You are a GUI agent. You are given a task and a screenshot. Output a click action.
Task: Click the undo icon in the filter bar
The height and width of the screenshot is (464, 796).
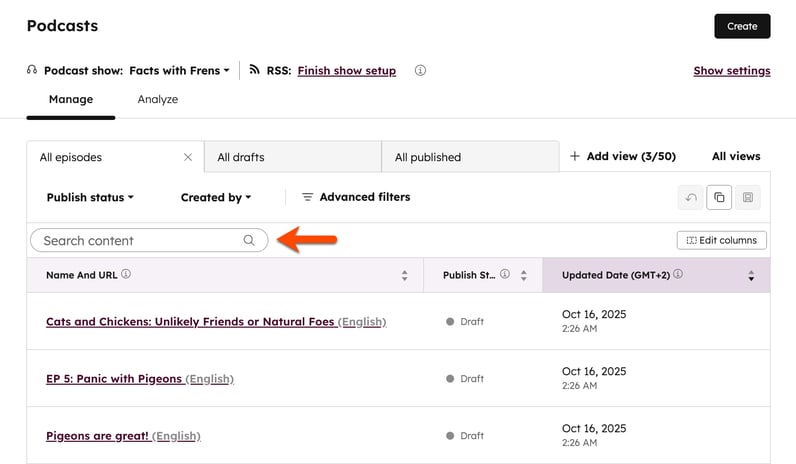[x=691, y=198]
